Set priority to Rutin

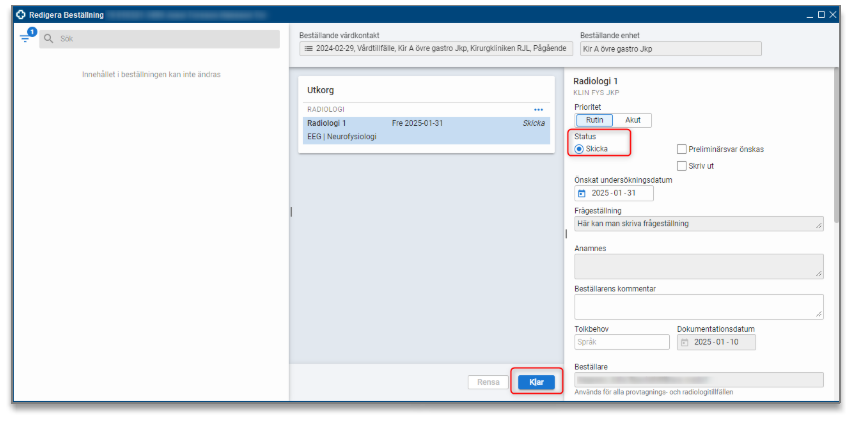click(x=594, y=120)
